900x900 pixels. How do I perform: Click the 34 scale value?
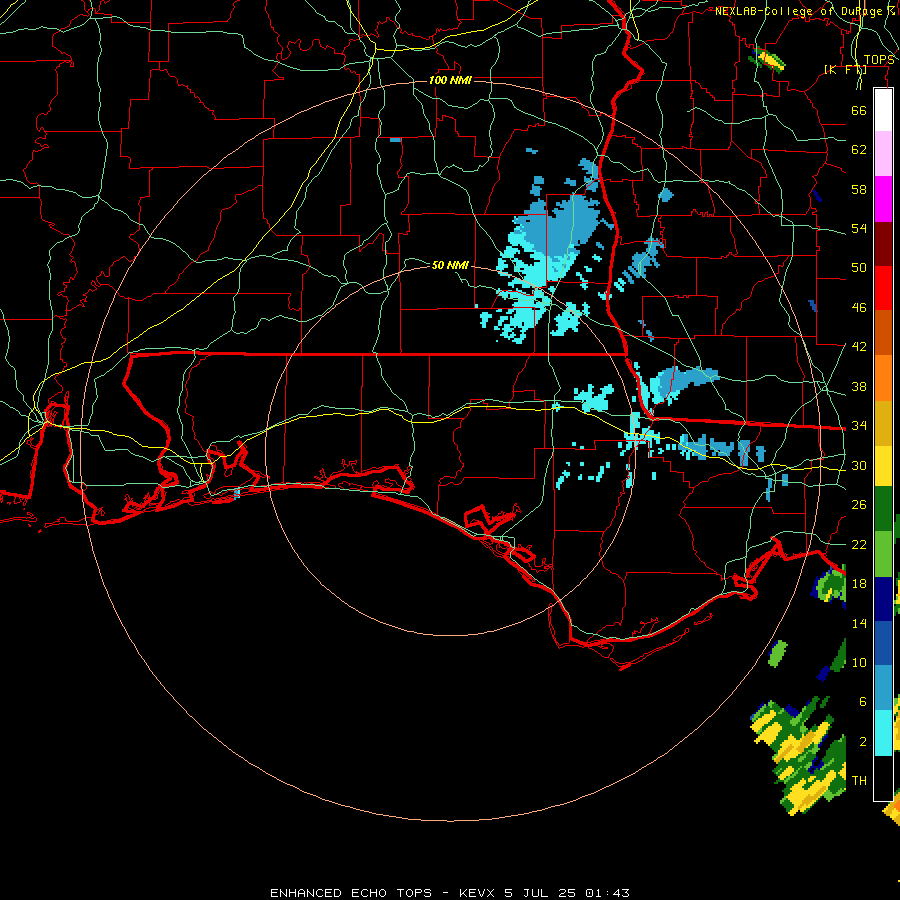(x=859, y=426)
